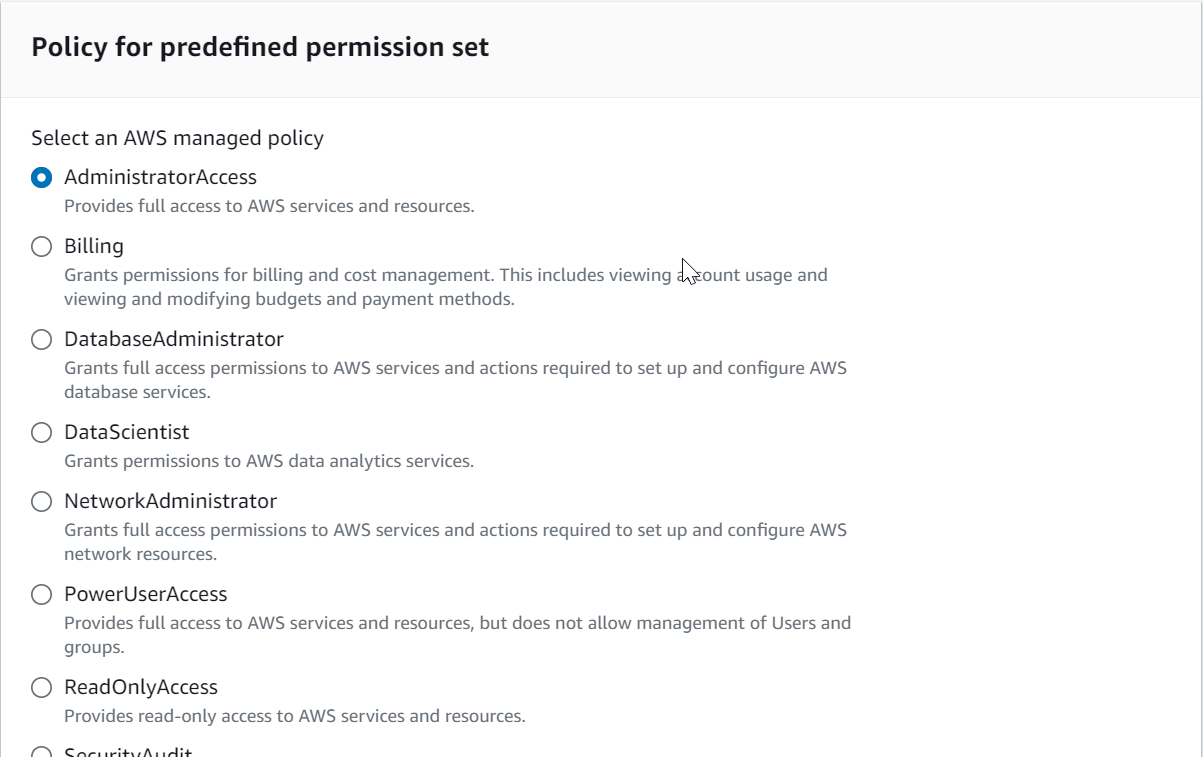Click the "Select an AWS managed policy" label
1203x757 pixels.
[x=177, y=138]
